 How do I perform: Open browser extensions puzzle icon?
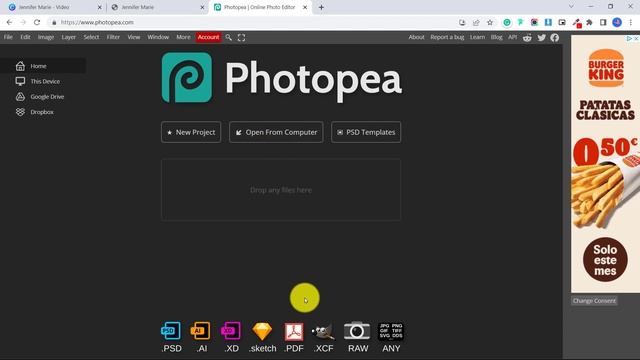[x=589, y=22]
